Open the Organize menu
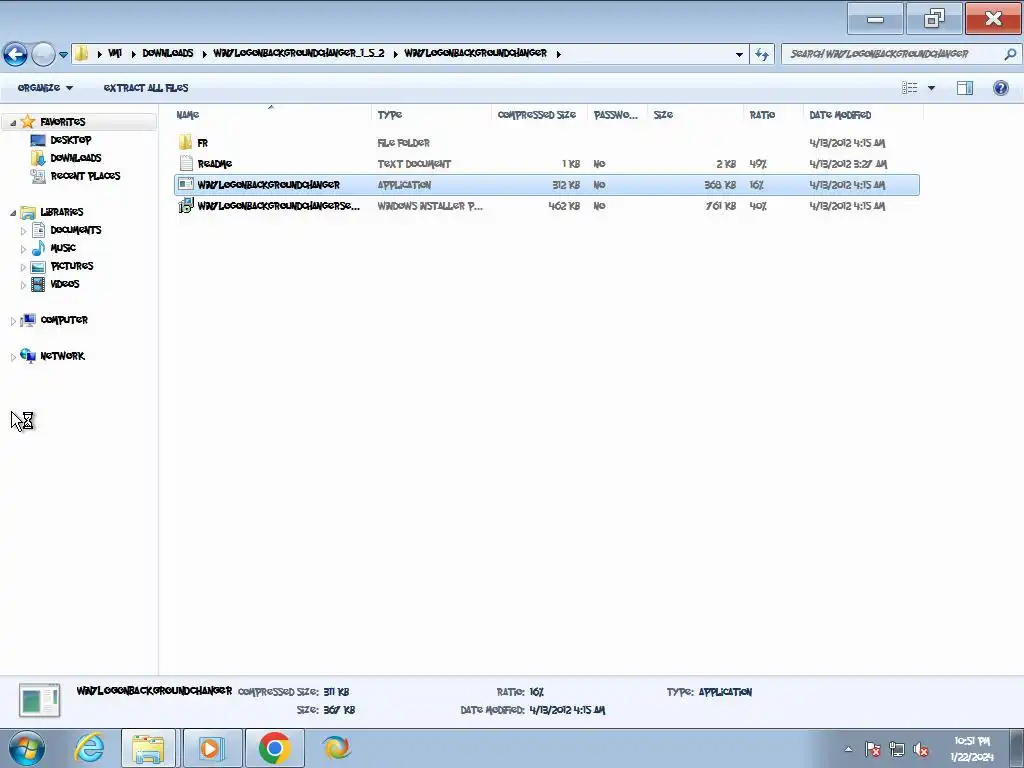 coord(45,88)
